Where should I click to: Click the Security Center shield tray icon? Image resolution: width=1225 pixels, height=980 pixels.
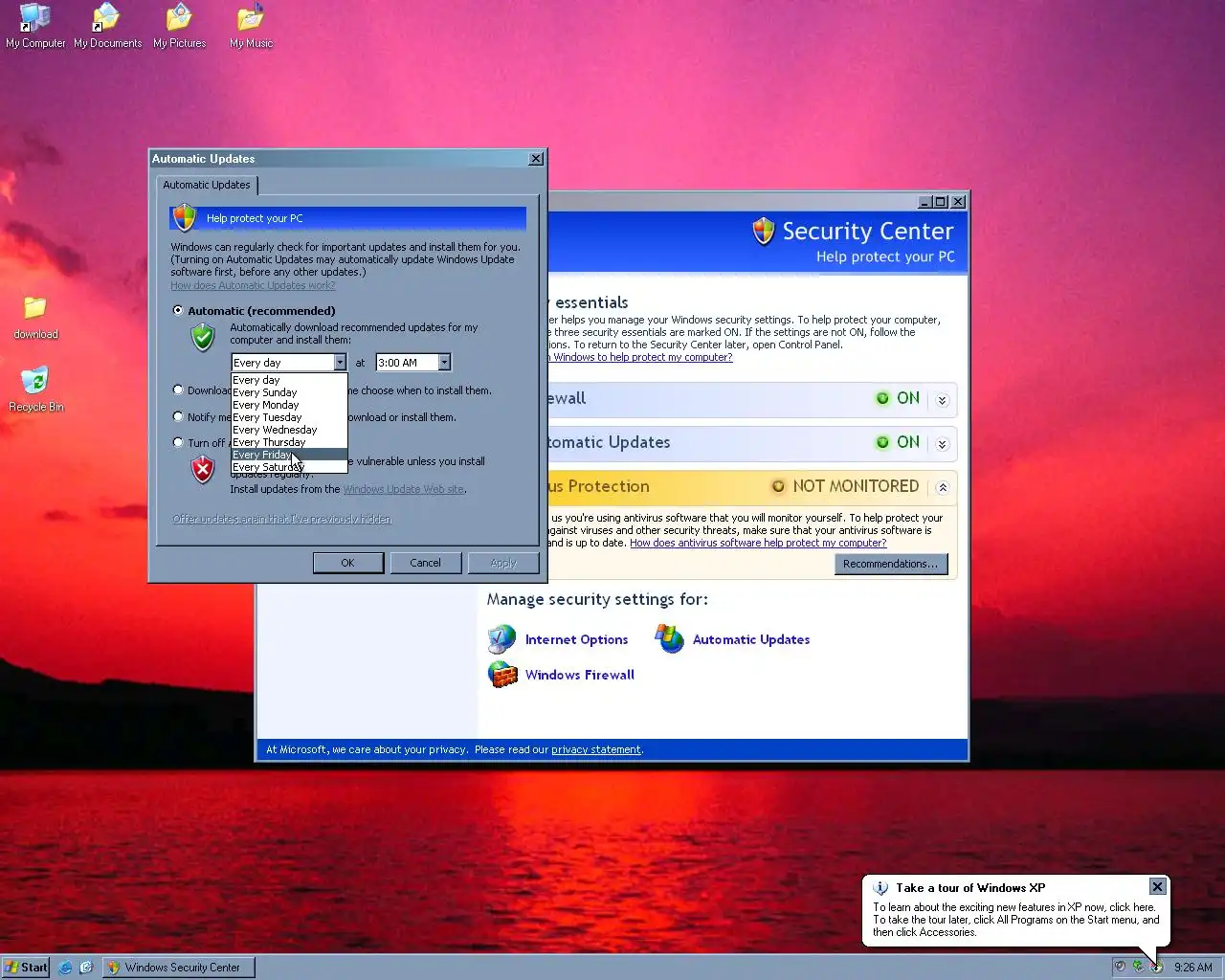click(x=1156, y=967)
